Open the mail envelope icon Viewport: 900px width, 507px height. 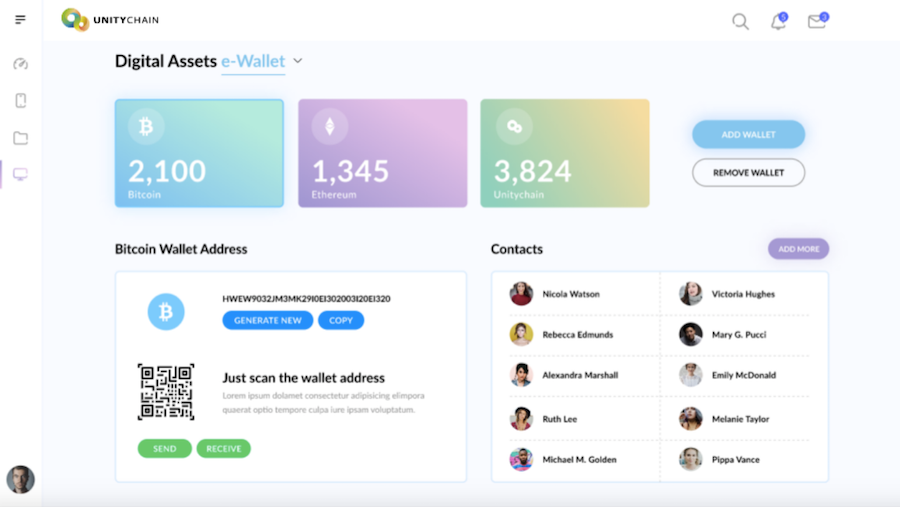pos(817,21)
